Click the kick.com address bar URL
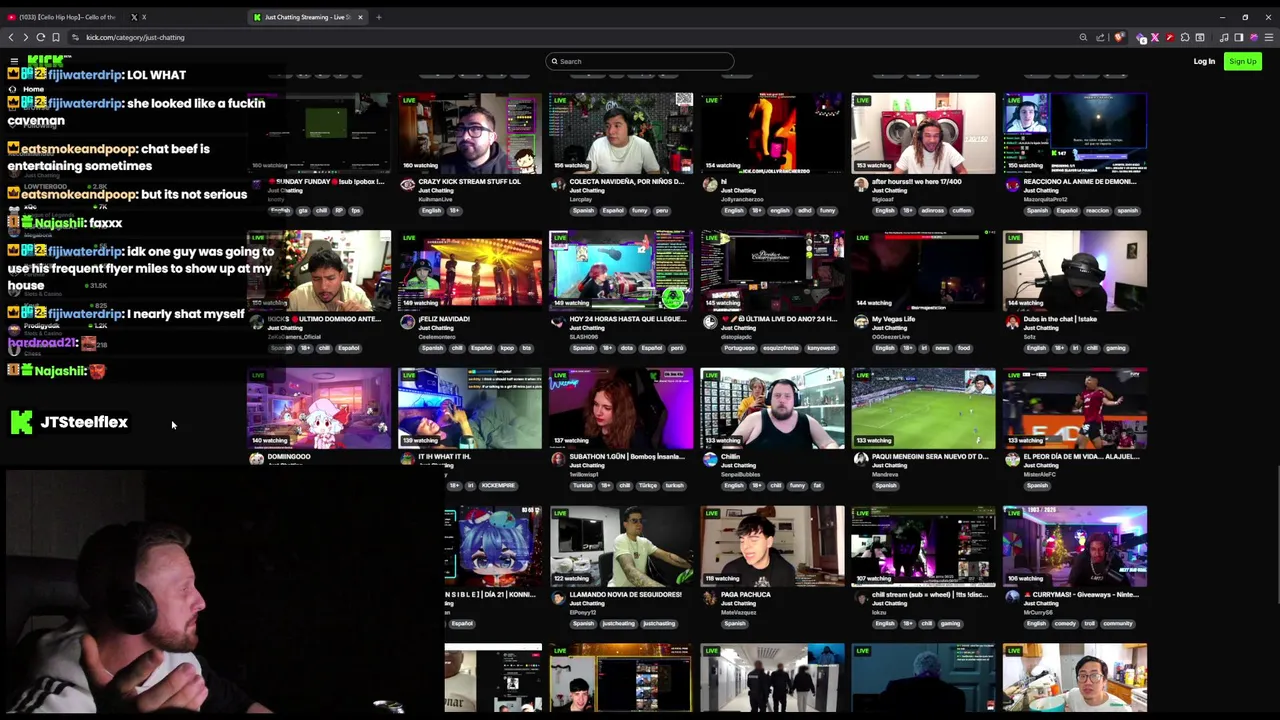1280x720 pixels. click(x=135, y=37)
